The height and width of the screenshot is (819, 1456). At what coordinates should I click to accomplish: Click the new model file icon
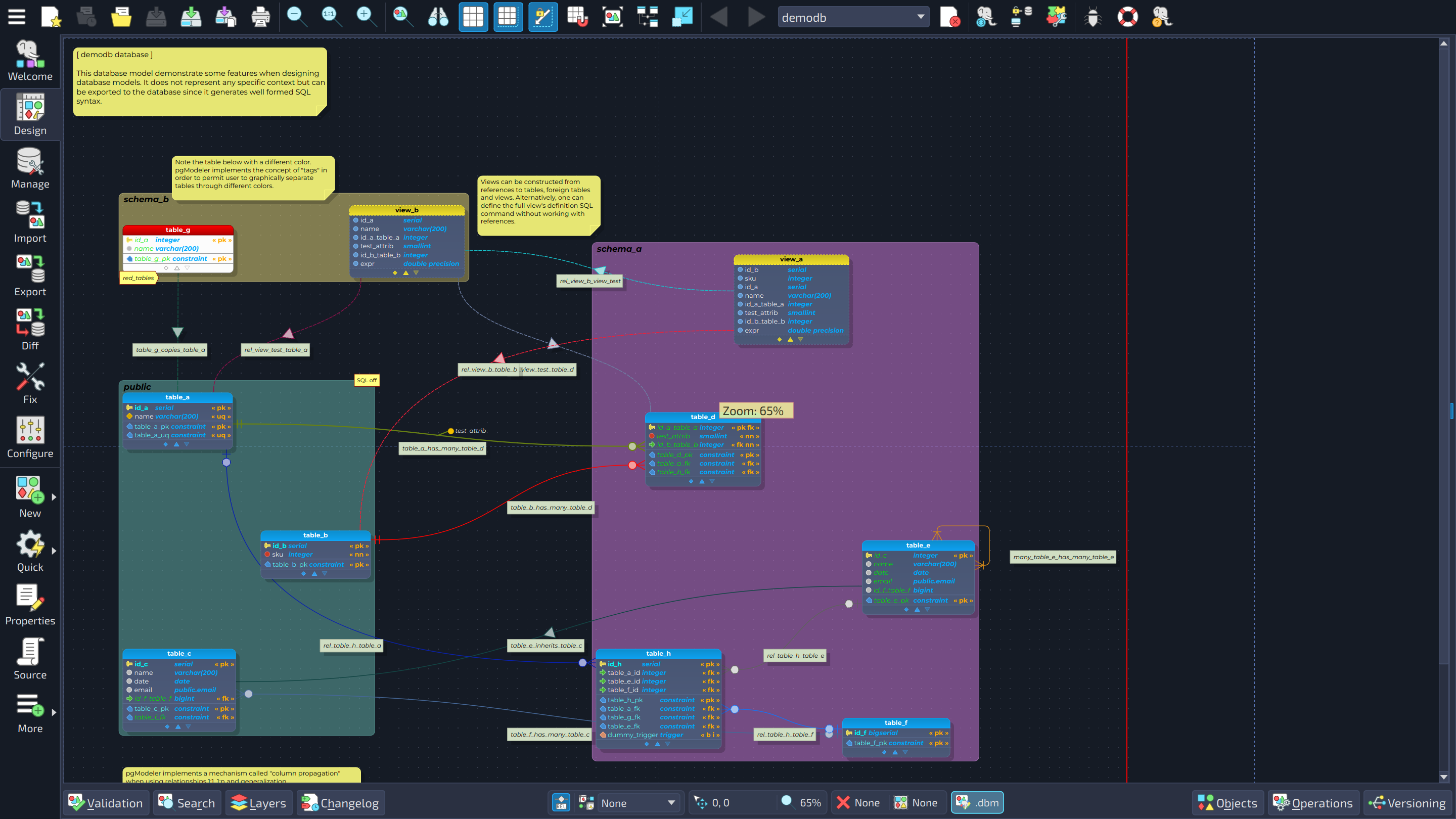[x=51, y=17]
